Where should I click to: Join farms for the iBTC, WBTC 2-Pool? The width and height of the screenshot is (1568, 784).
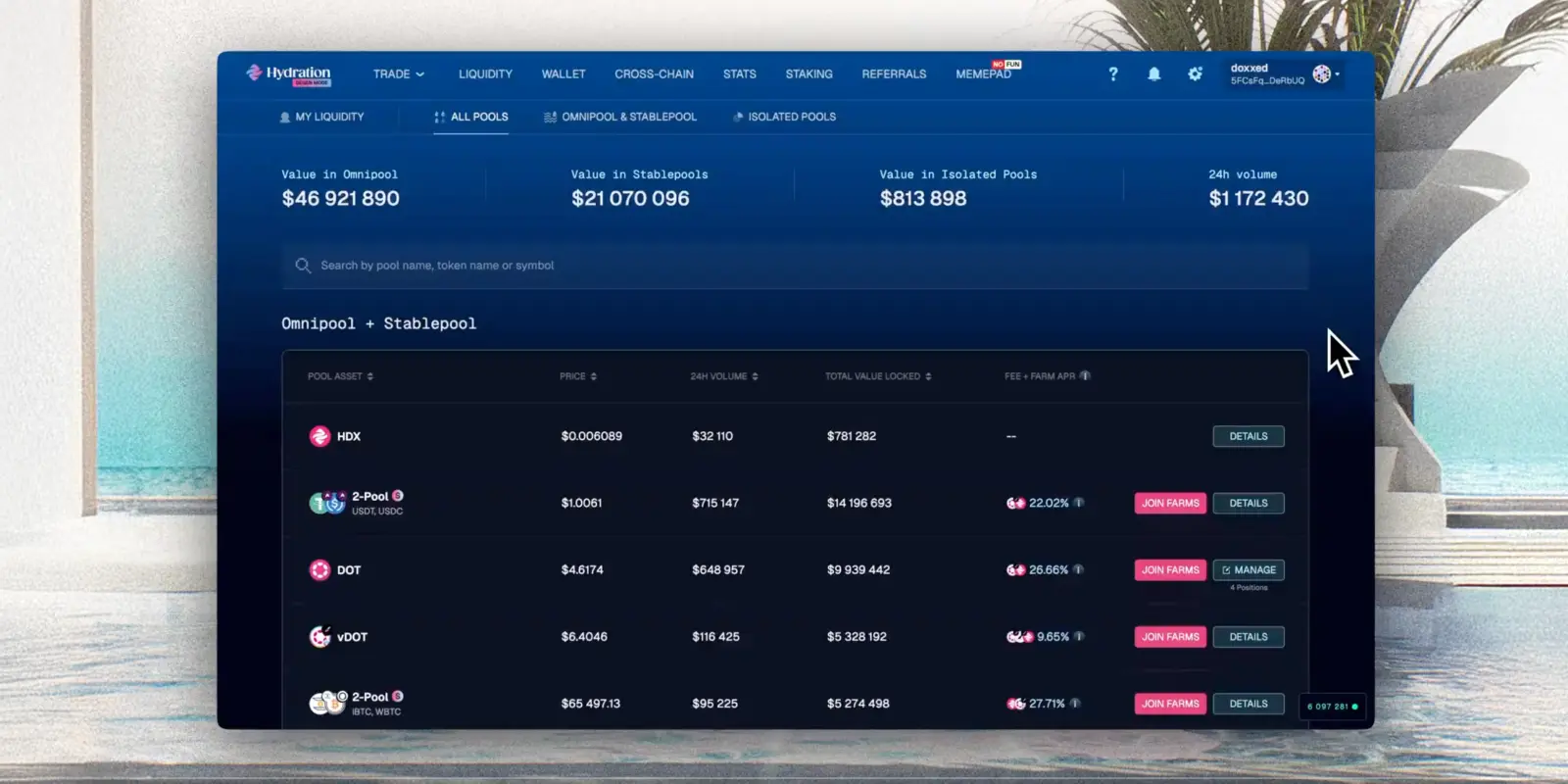point(1170,704)
